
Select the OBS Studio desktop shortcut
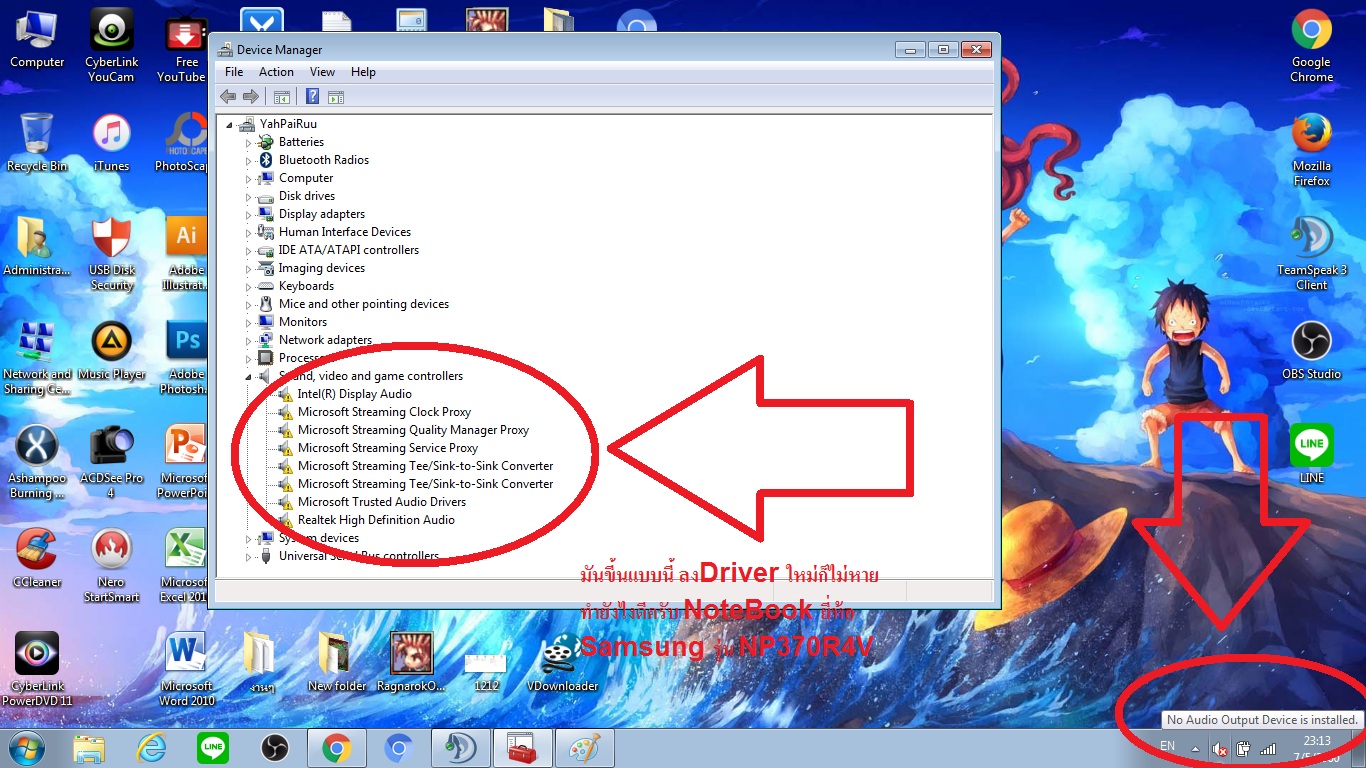point(1311,351)
